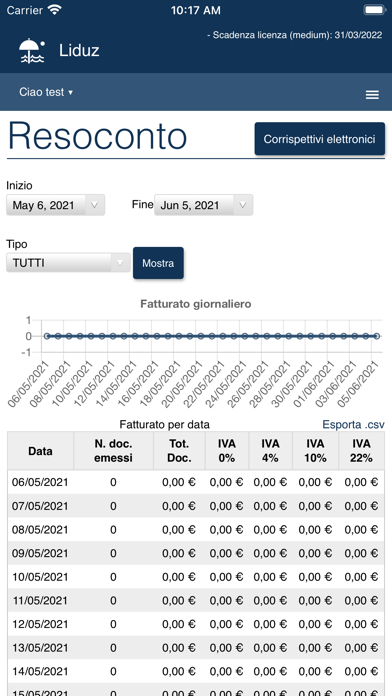Click the Liduz app title
392x696 pixels.
(79, 51)
